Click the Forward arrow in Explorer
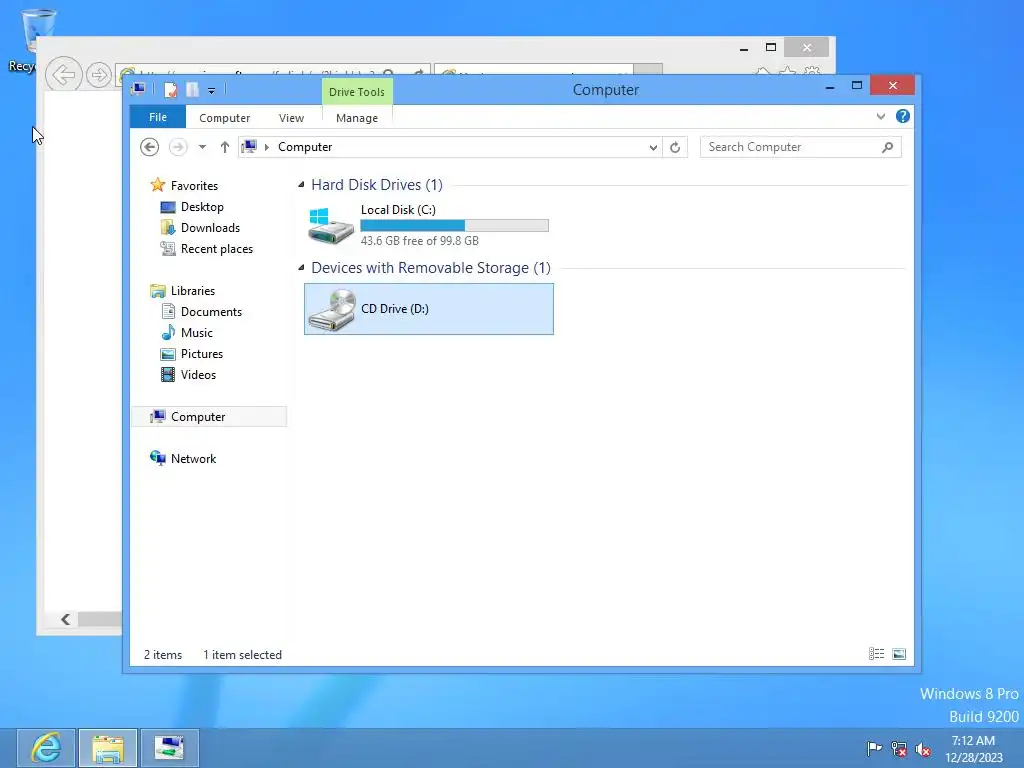 [x=178, y=147]
